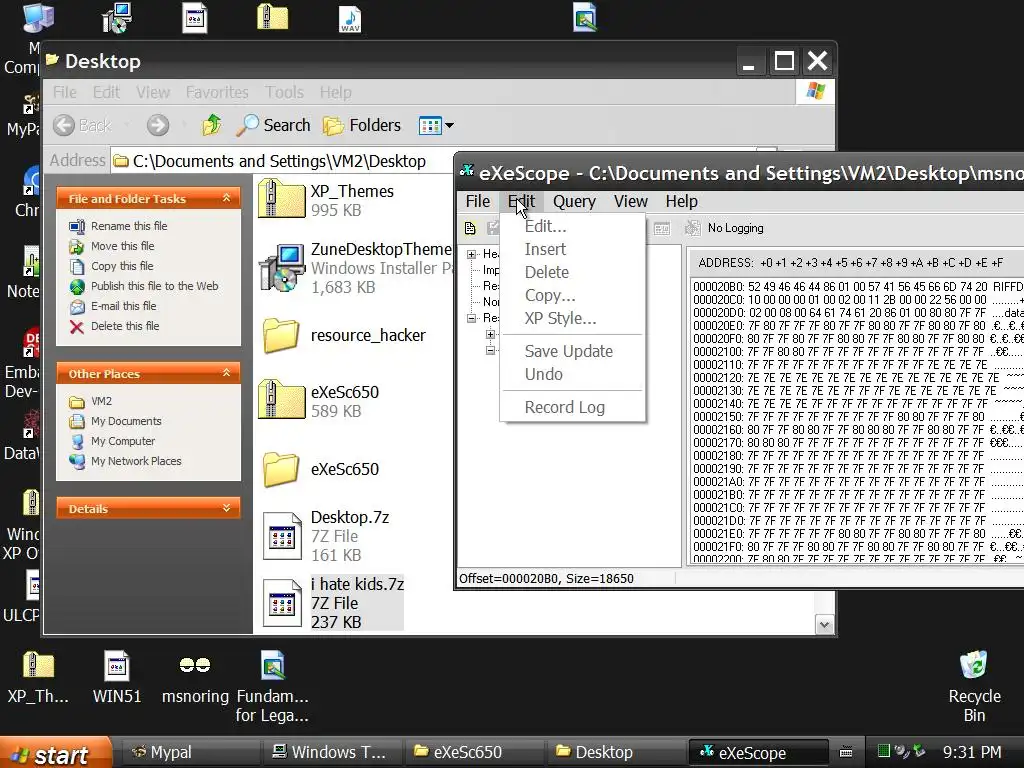The width and height of the screenshot is (1024, 768).
Task: Click the green square system tray icon
Action: [883, 751]
